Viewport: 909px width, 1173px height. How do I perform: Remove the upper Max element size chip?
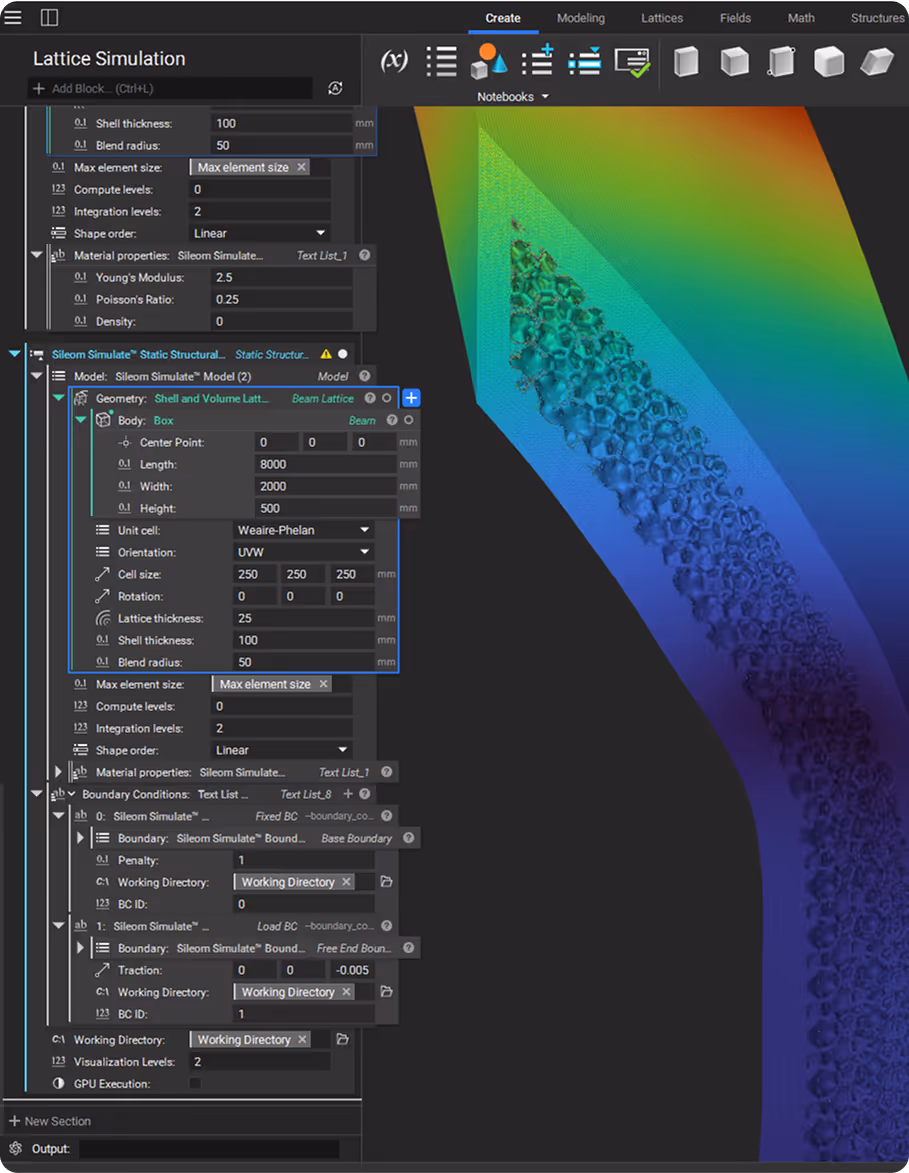pyautogui.click(x=301, y=167)
